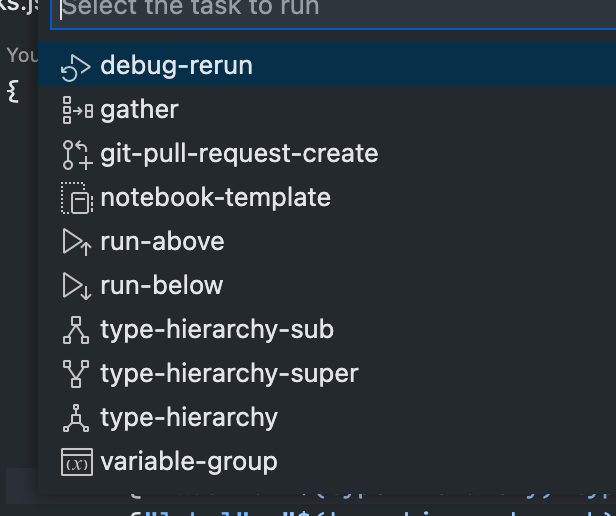Click the variable-group icon
The image size is (616, 516).
(76, 462)
